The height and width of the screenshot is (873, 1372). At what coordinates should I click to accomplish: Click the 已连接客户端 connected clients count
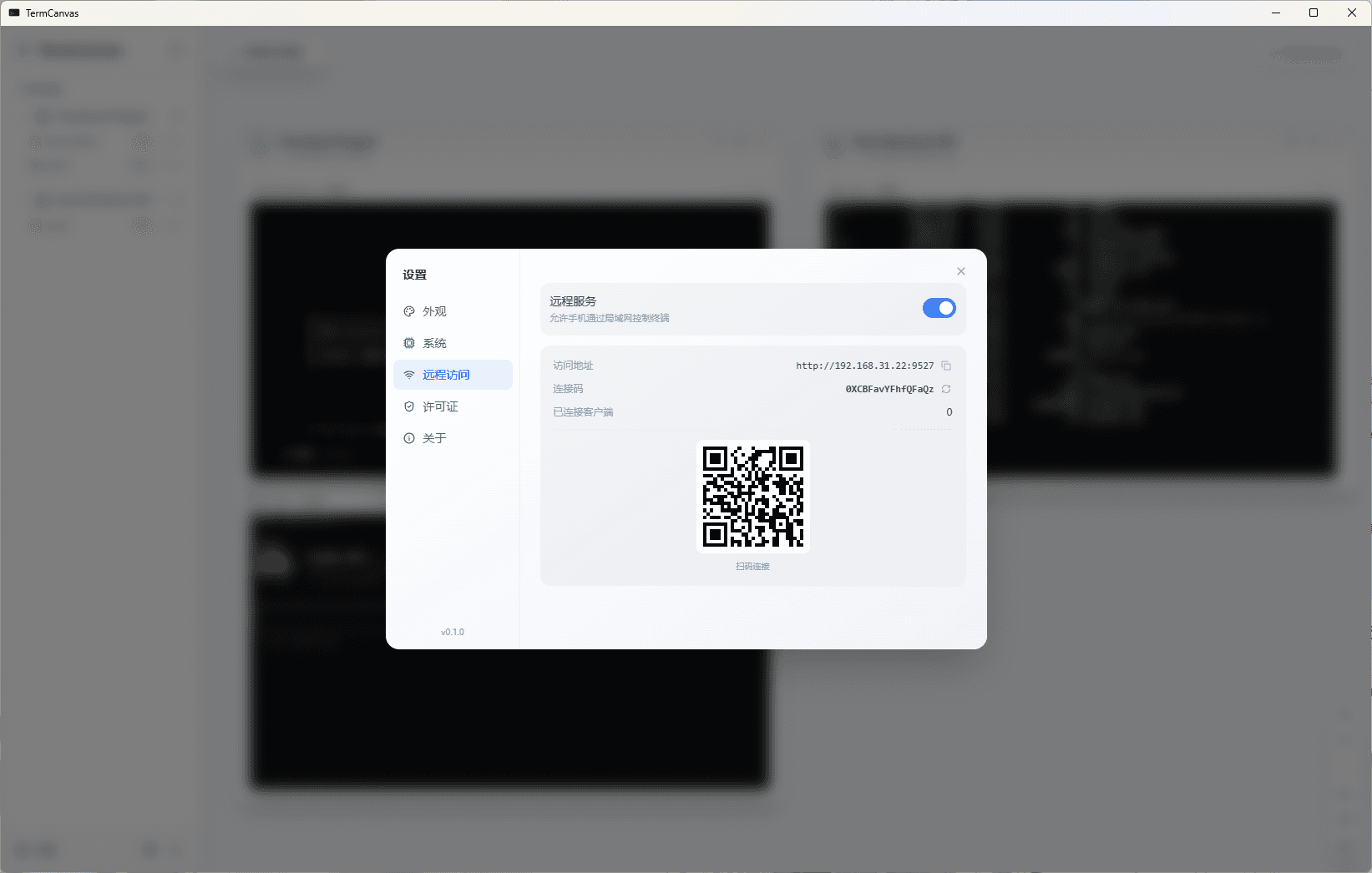point(949,411)
